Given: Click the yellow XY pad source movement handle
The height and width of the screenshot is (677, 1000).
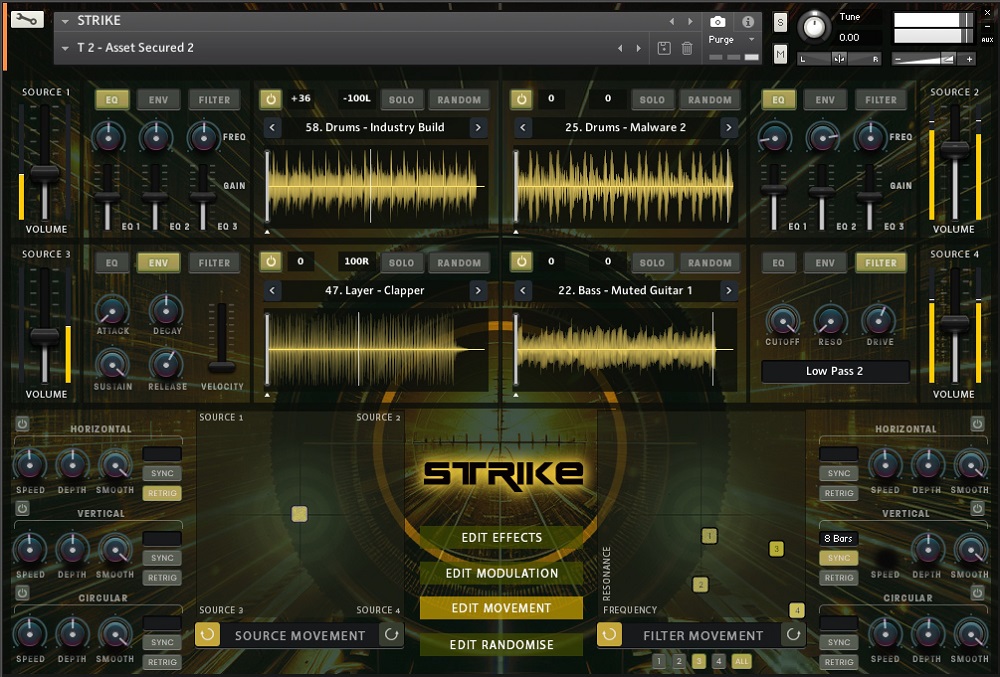Looking at the screenshot, I should [299, 514].
